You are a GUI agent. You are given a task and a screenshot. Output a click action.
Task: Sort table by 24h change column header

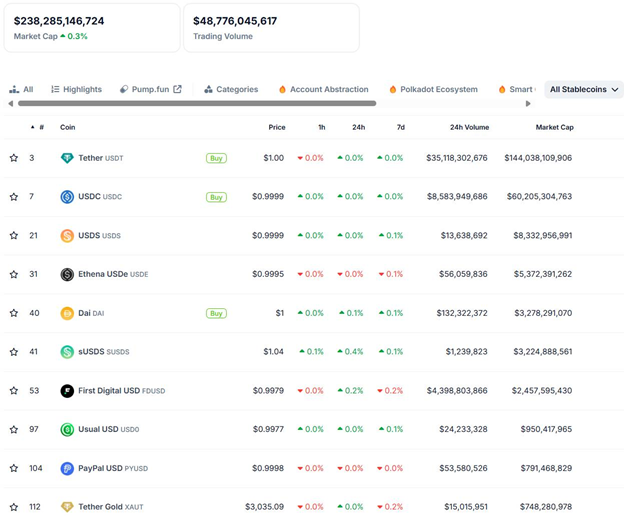[x=358, y=127]
